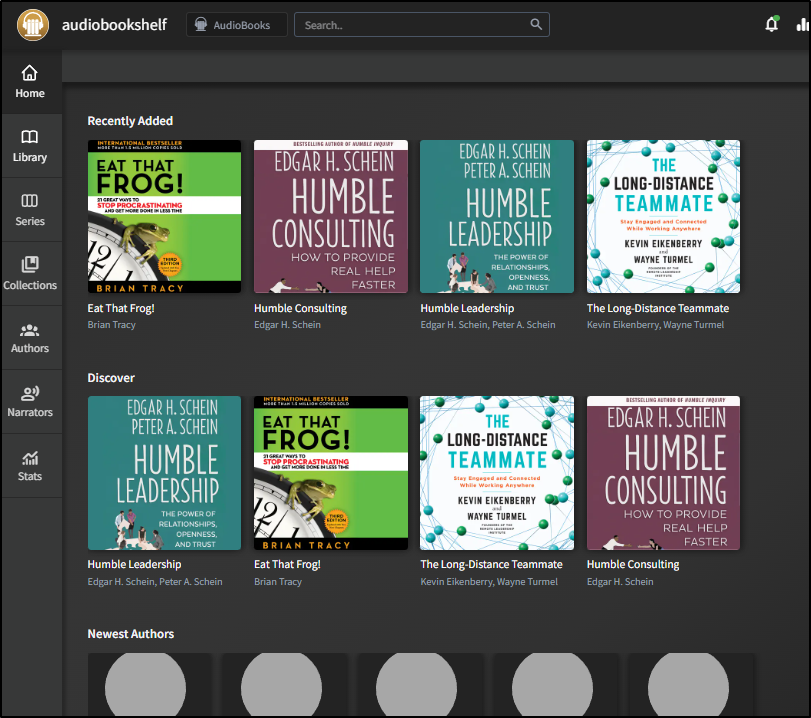Click the magnifier search icon
This screenshot has width=811, height=718.
(536, 24)
